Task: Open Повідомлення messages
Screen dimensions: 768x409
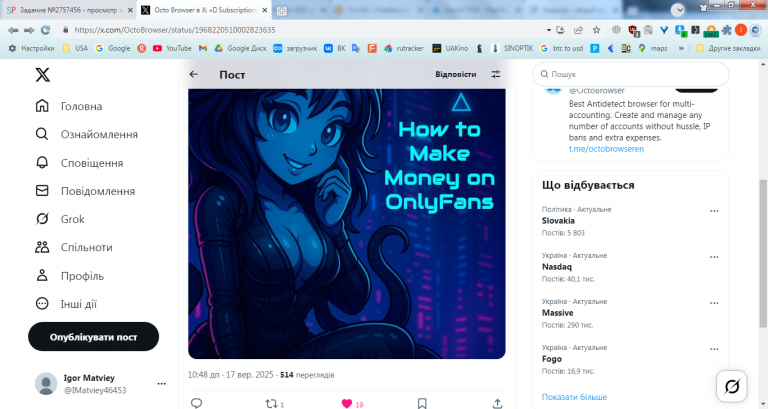Action: (x=85, y=191)
